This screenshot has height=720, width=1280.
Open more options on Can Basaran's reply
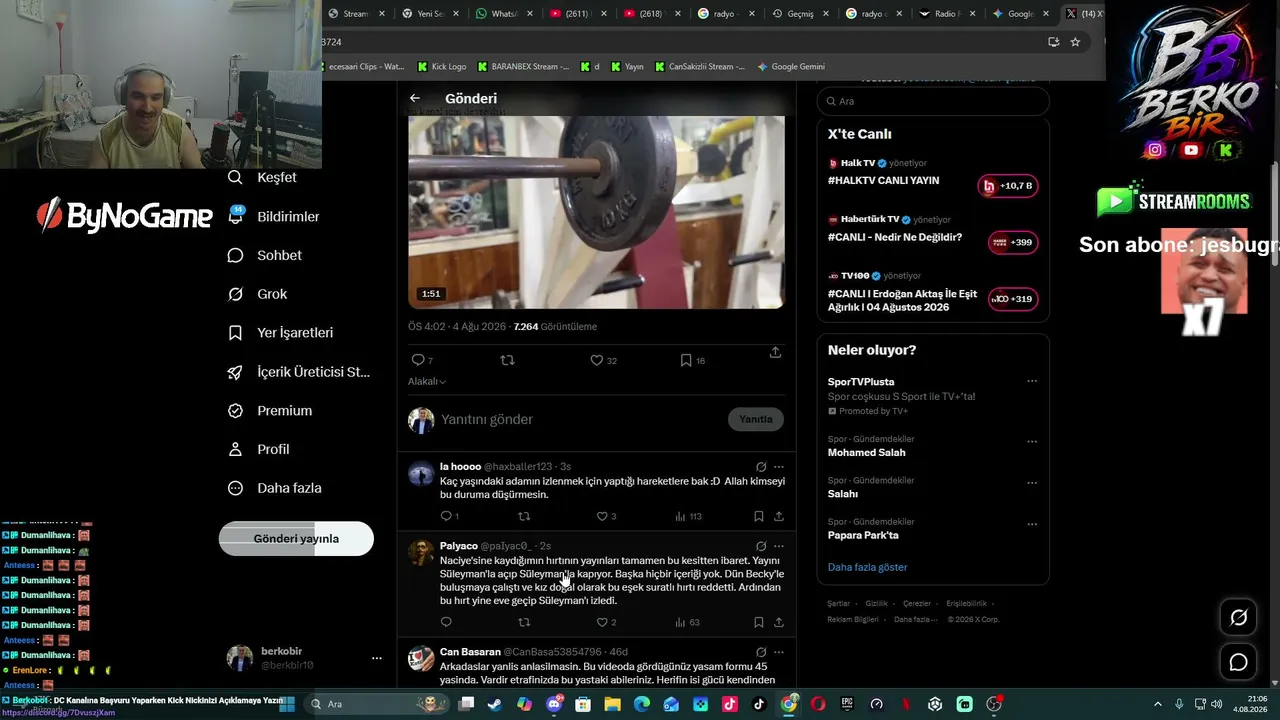(779, 652)
